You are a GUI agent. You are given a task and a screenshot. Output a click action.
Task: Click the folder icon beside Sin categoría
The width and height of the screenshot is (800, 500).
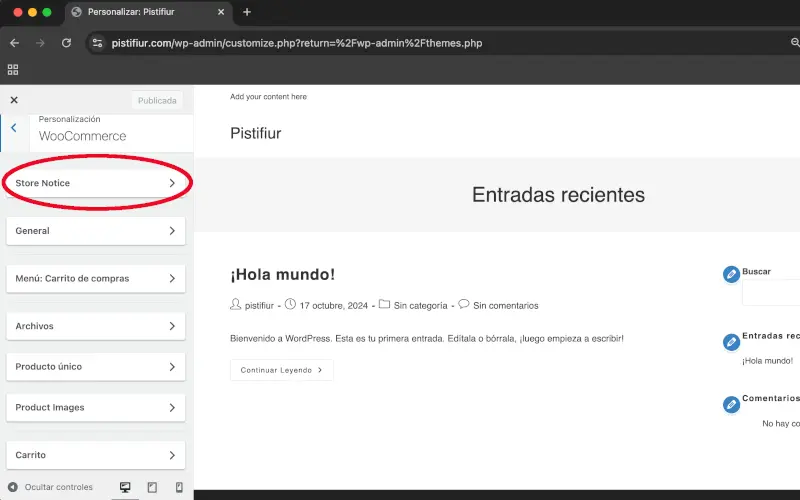pyautogui.click(x=385, y=305)
